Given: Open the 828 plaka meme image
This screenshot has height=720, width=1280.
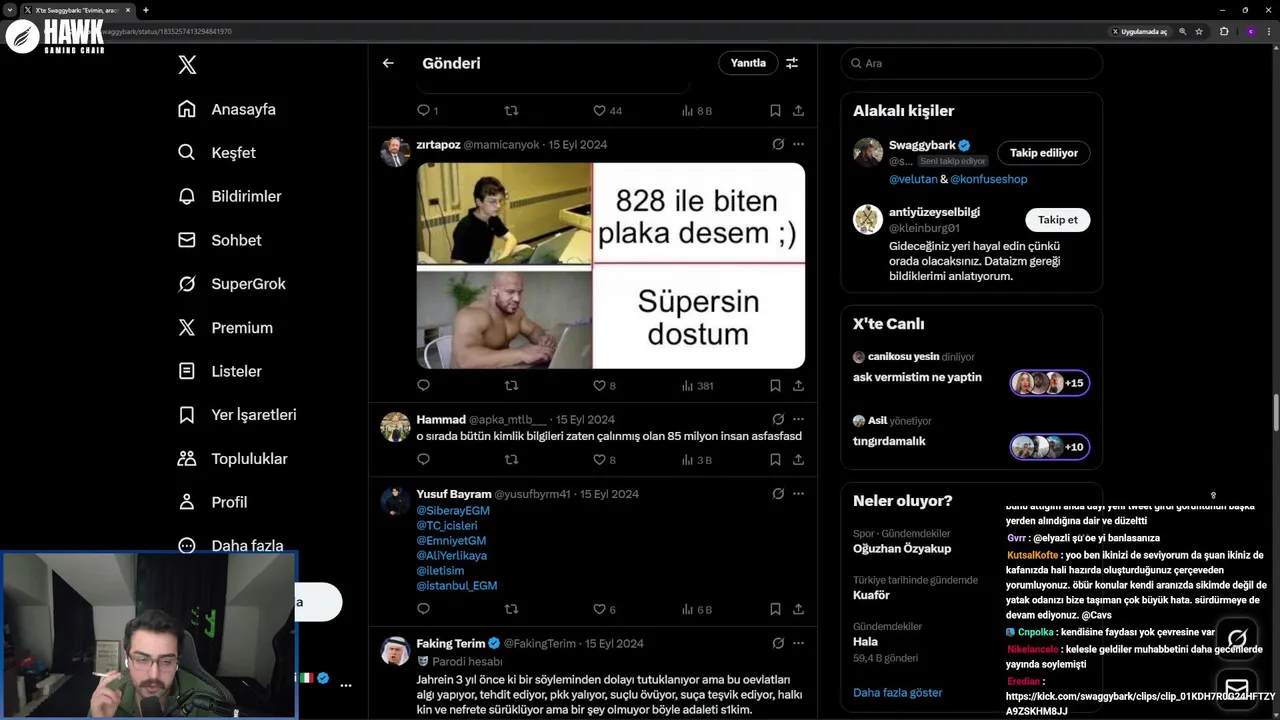Looking at the screenshot, I should pos(611,266).
